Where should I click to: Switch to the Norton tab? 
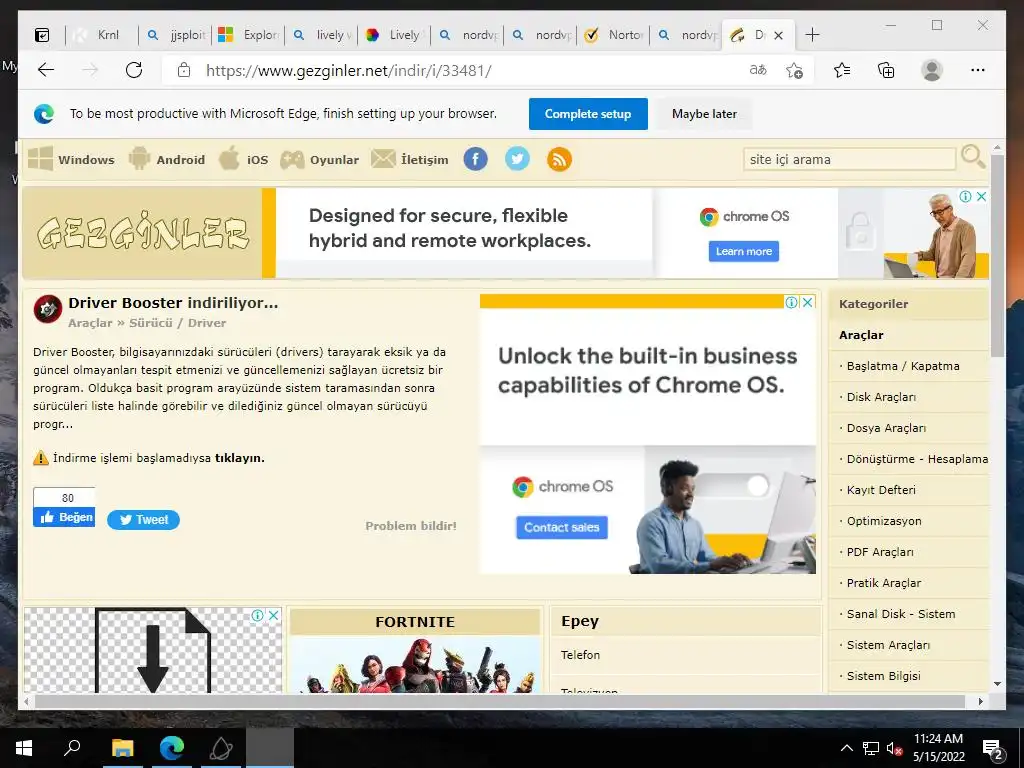coord(614,35)
